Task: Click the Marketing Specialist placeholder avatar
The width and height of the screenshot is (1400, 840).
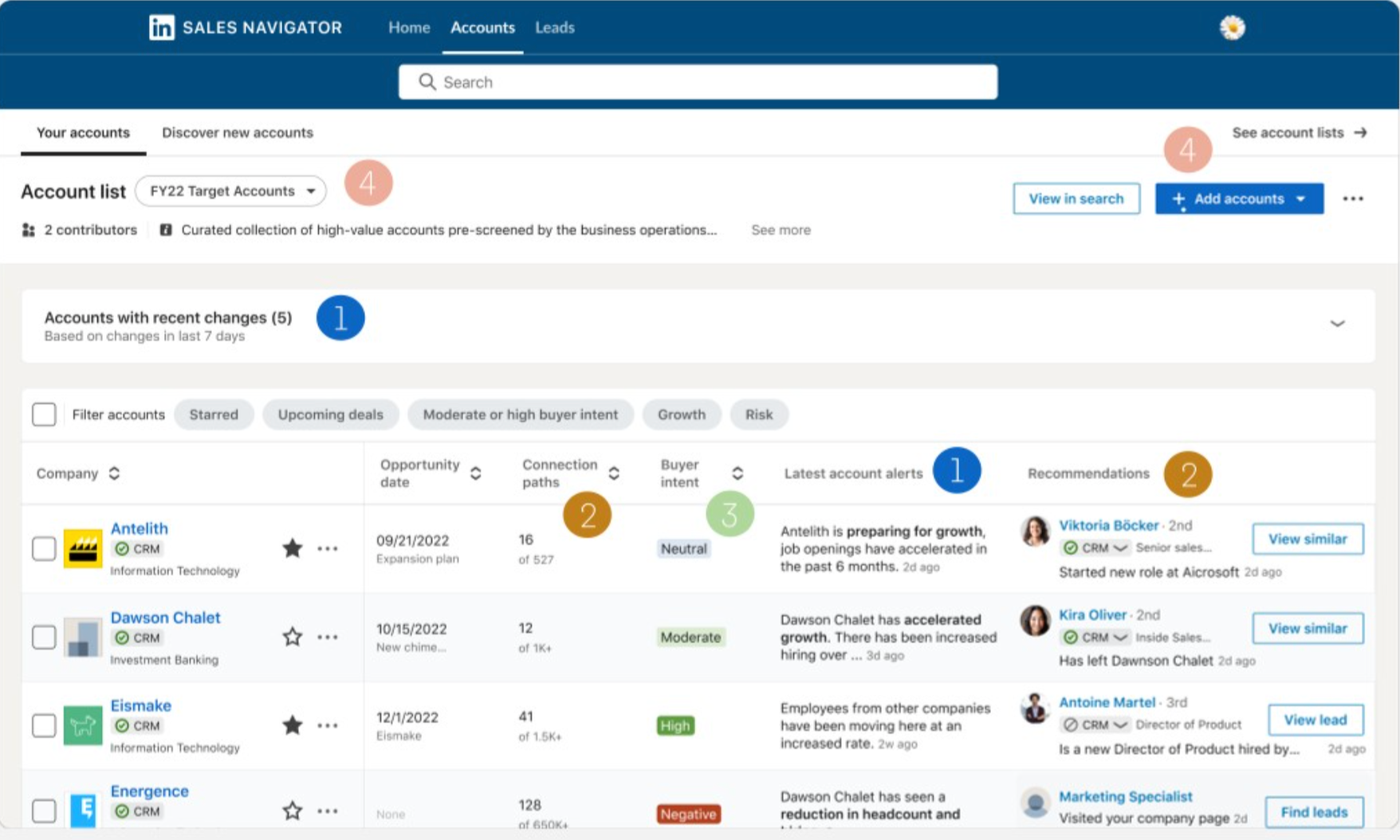Action: point(1035,803)
